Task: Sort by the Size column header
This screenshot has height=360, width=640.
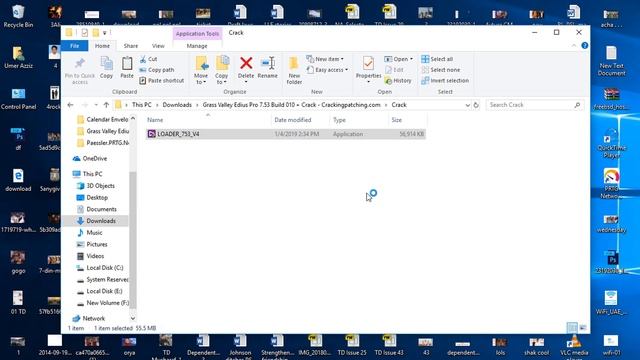Action: pos(396,120)
